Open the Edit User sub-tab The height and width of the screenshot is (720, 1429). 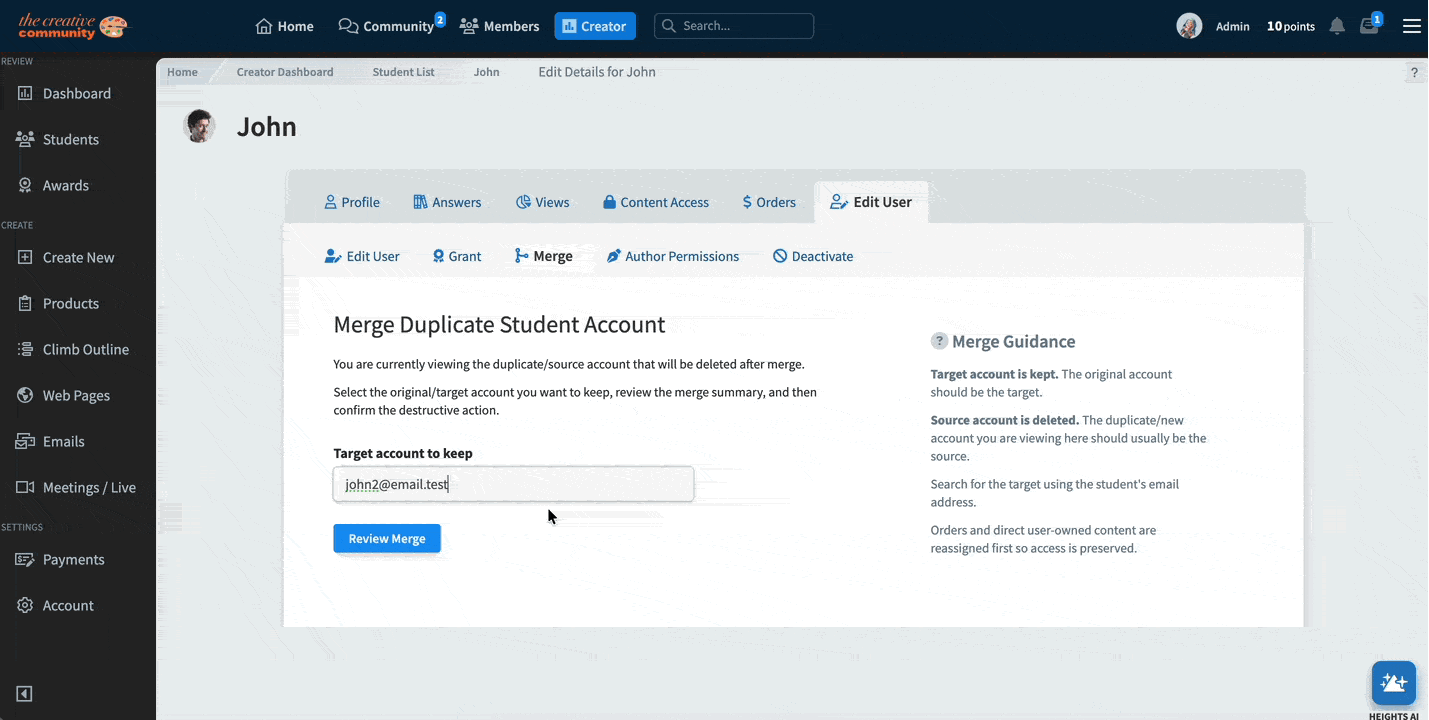(x=362, y=256)
